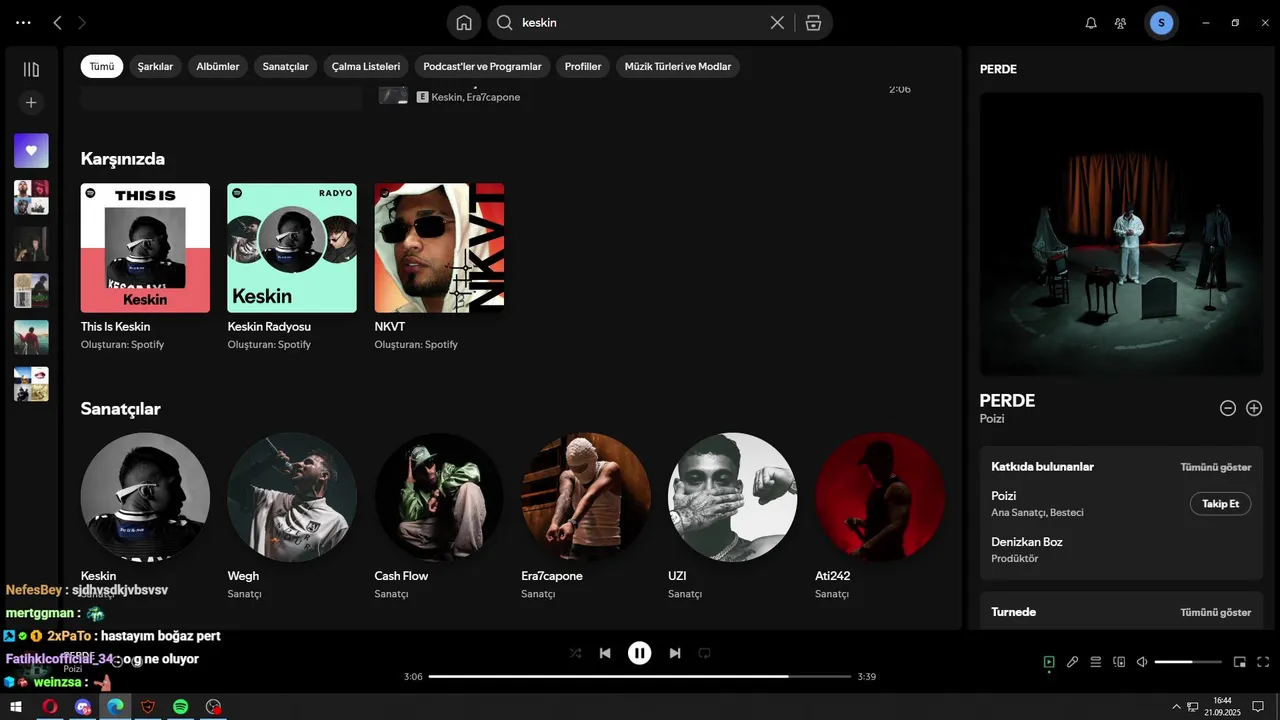Viewport: 1280px width, 720px height.
Task: Go back with the left arrow
Action: coord(57,22)
